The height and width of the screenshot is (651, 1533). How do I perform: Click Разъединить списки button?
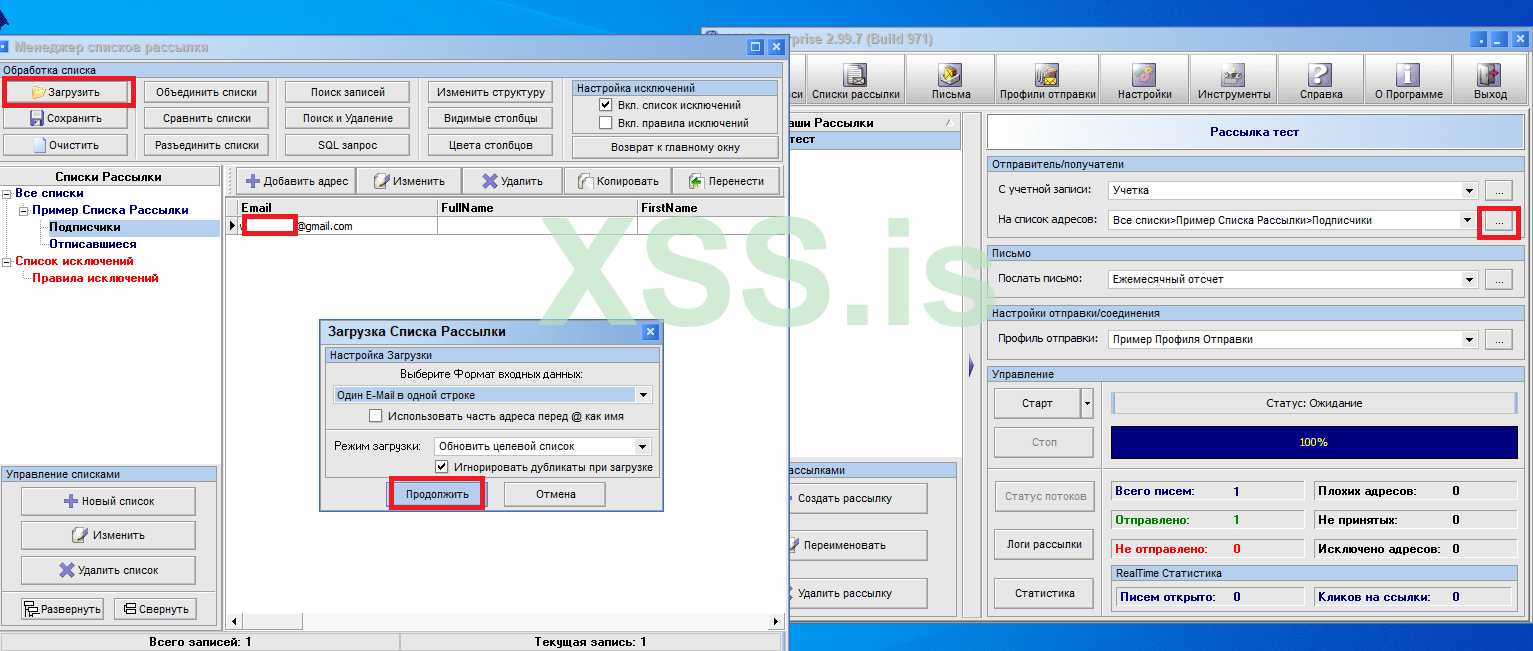point(206,145)
